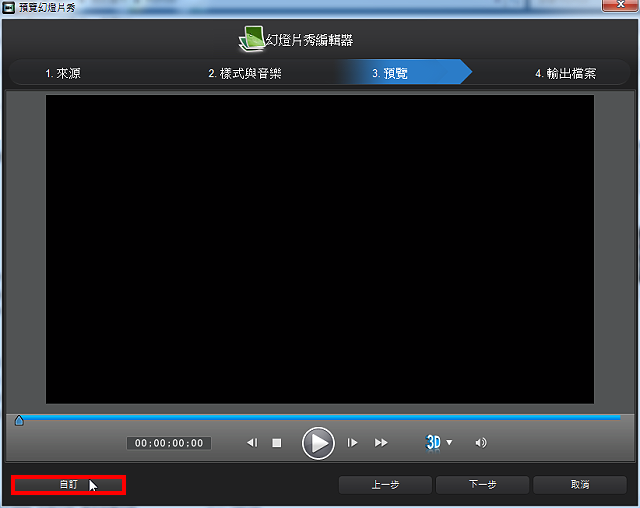Open the 3D options dropdown arrow
The width and height of the screenshot is (640, 508).
coord(449,442)
